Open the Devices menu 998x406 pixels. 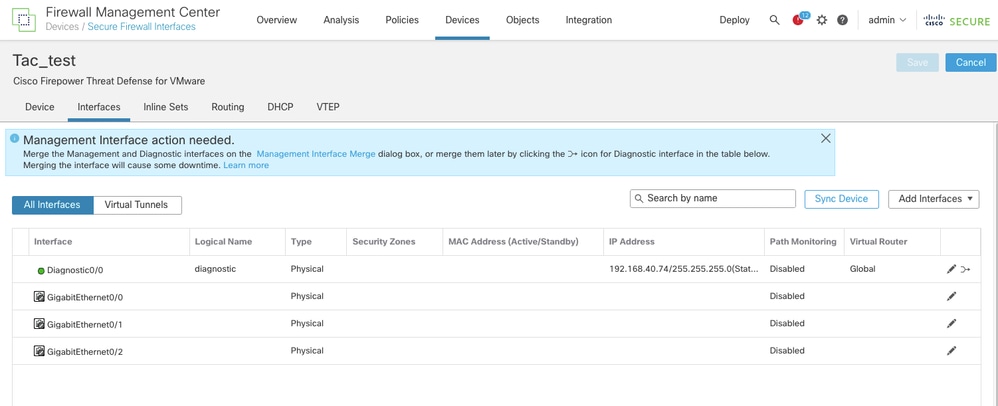click(462, 20)
